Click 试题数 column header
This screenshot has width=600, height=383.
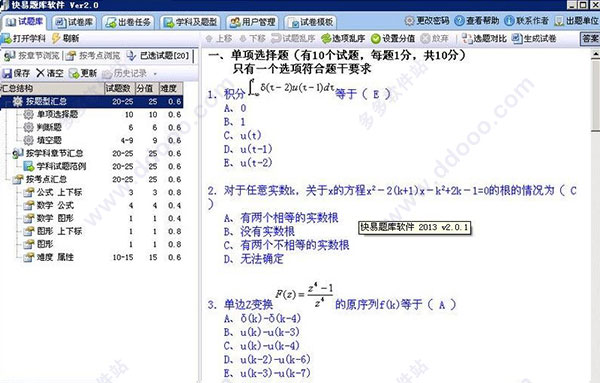pos(120,88)
